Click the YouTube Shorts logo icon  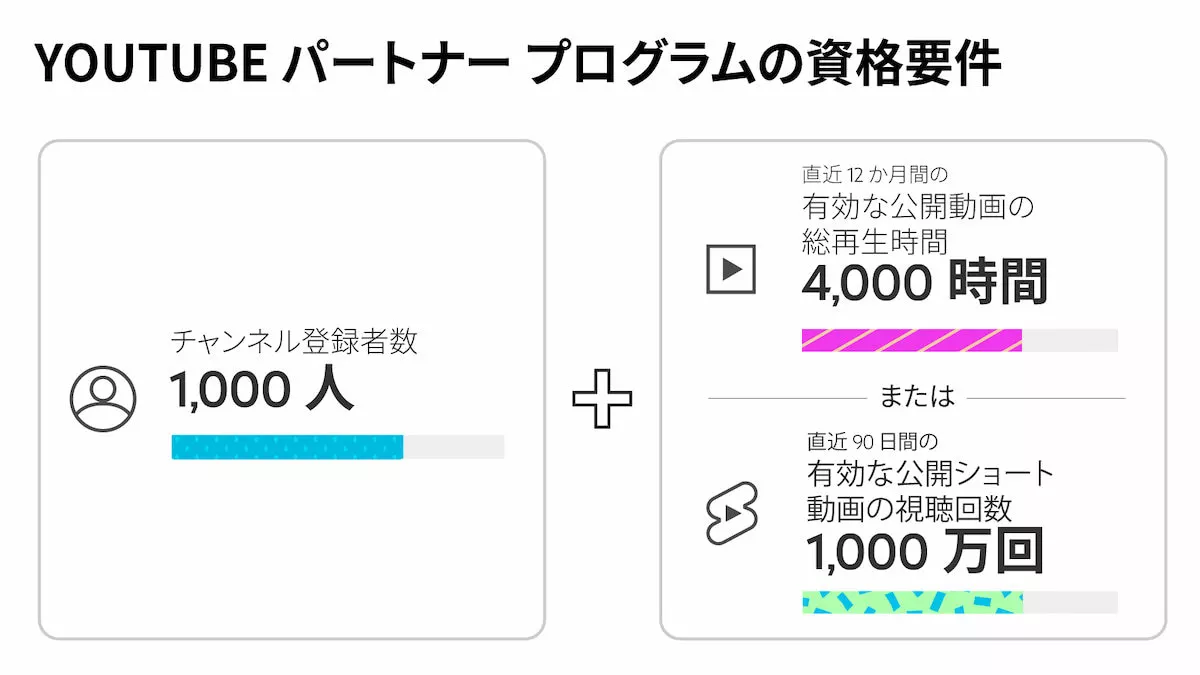pyautogui.click(x=732, y=514)
